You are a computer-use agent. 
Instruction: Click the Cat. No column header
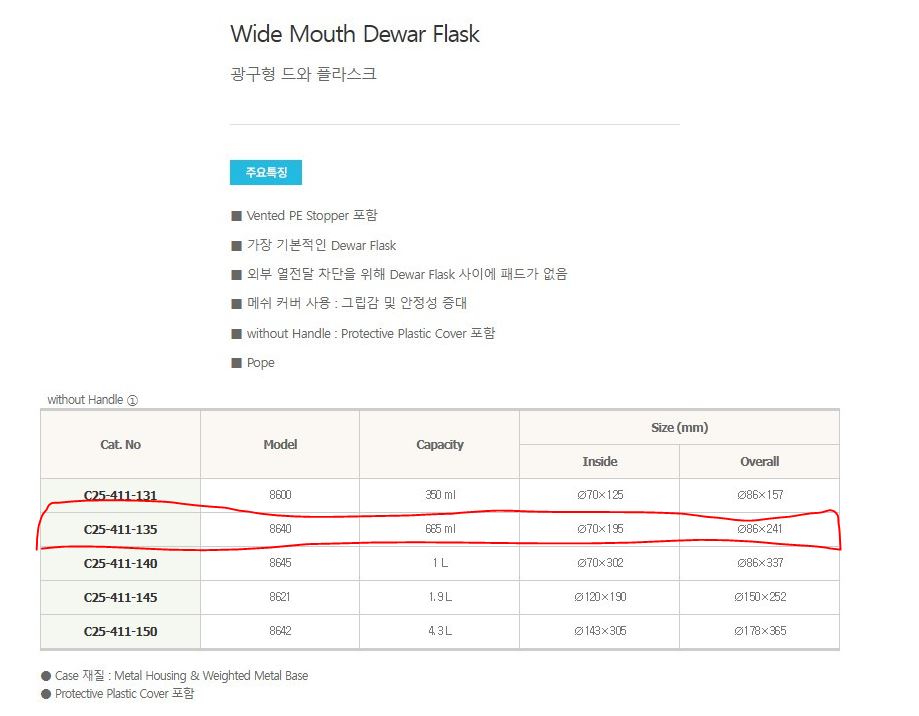pyautogui.click(x=120, y=444)
